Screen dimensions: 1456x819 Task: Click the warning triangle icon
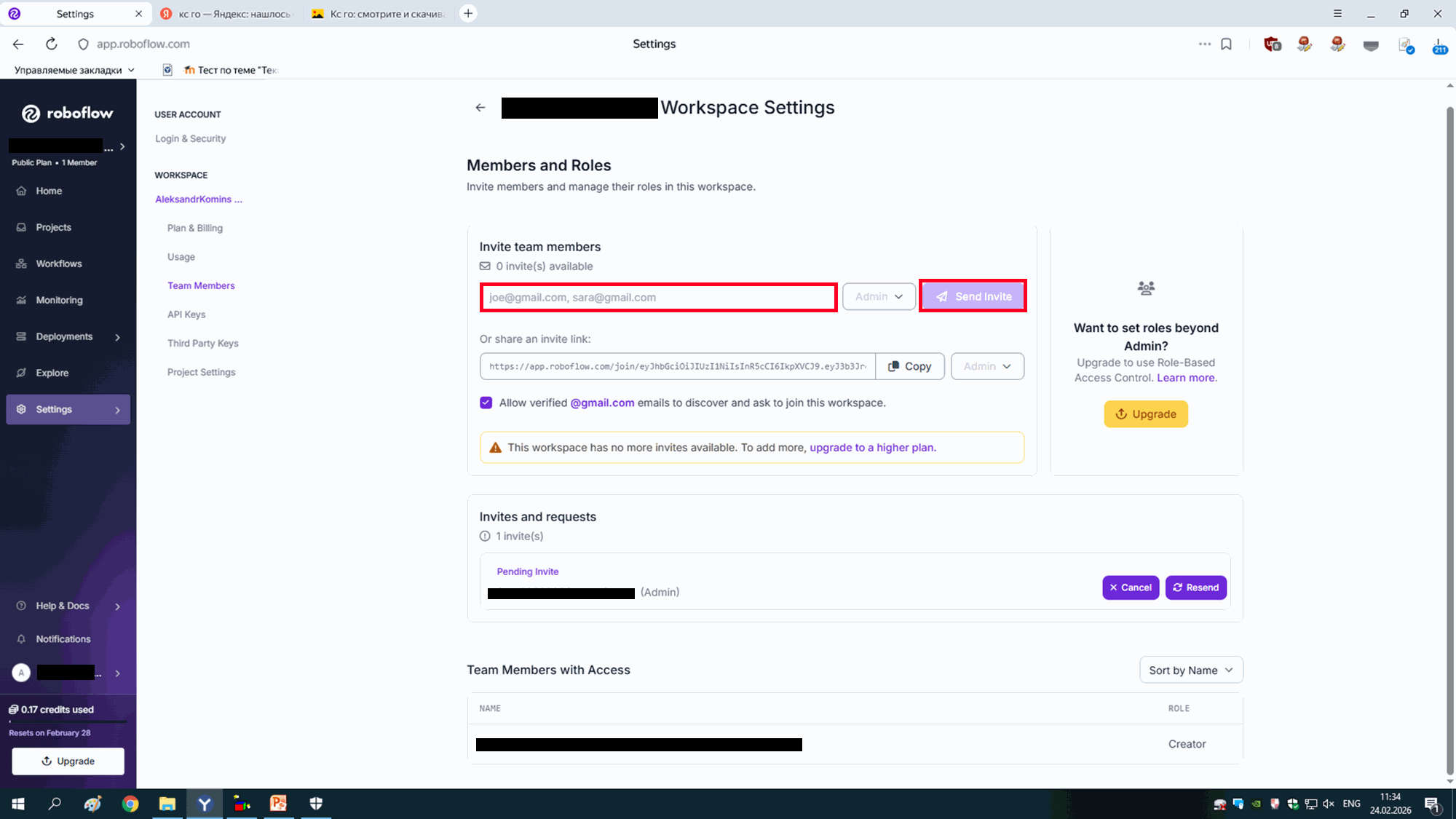click(495, 448)
